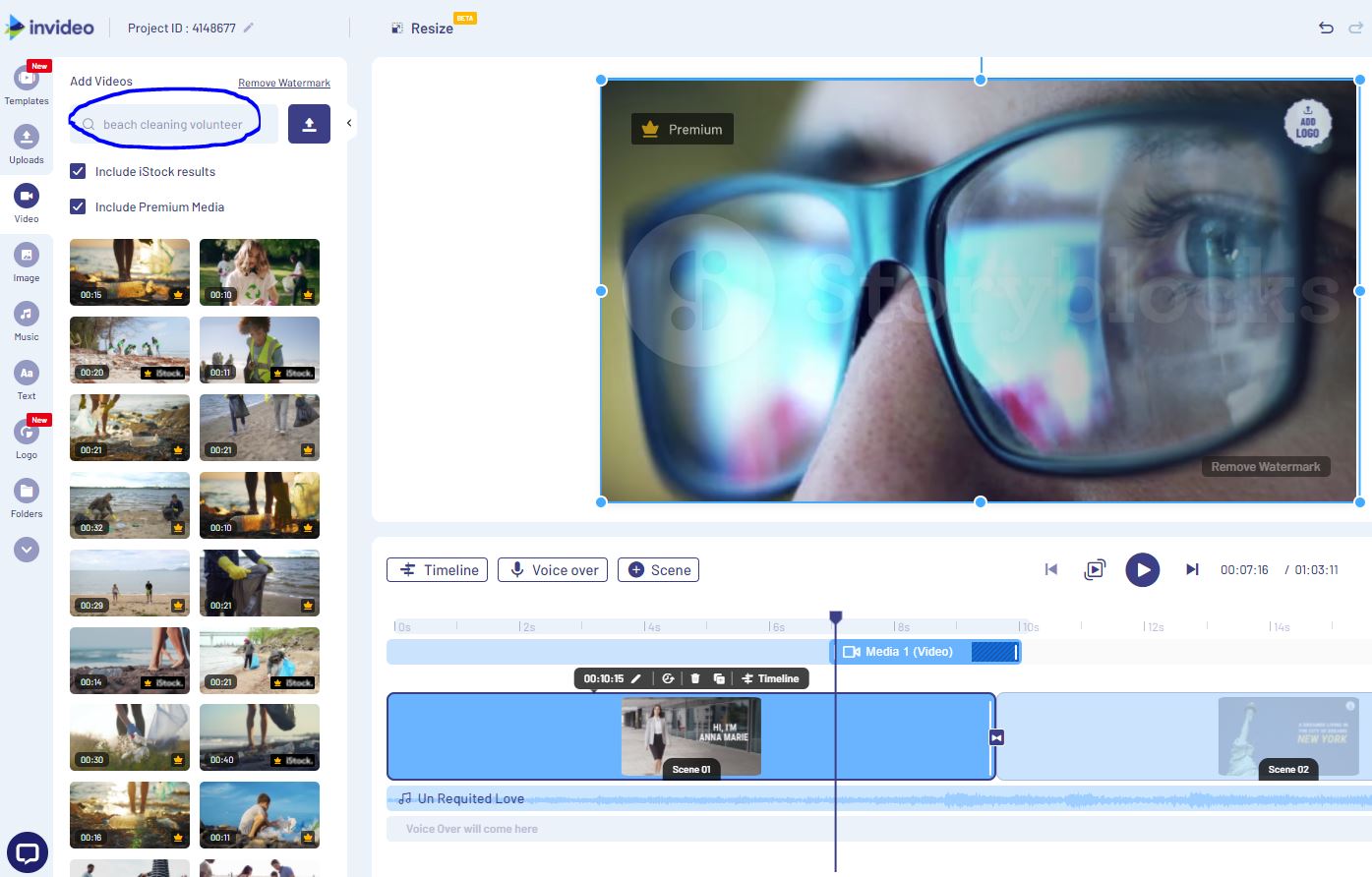Go to the invideo home logo
This screenshot has width=1372, height=877.
point(49,28)
